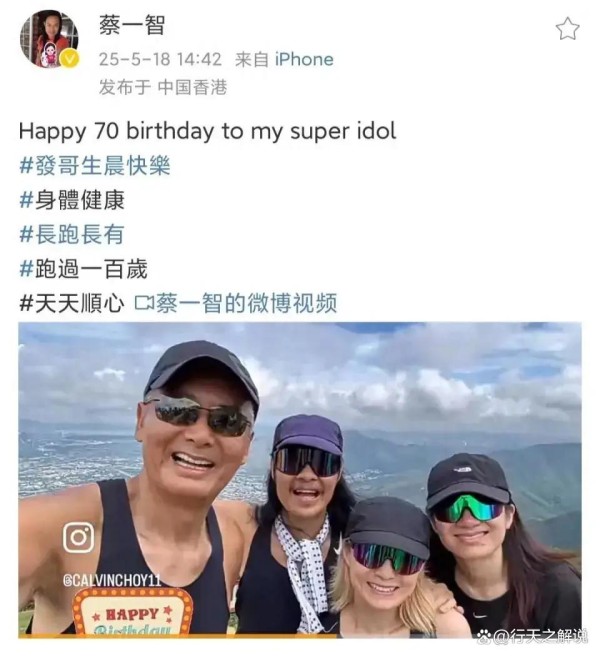Screen dimensions: 600x657
Task: Tap the paw watermark icon
Action: [484, 636]
